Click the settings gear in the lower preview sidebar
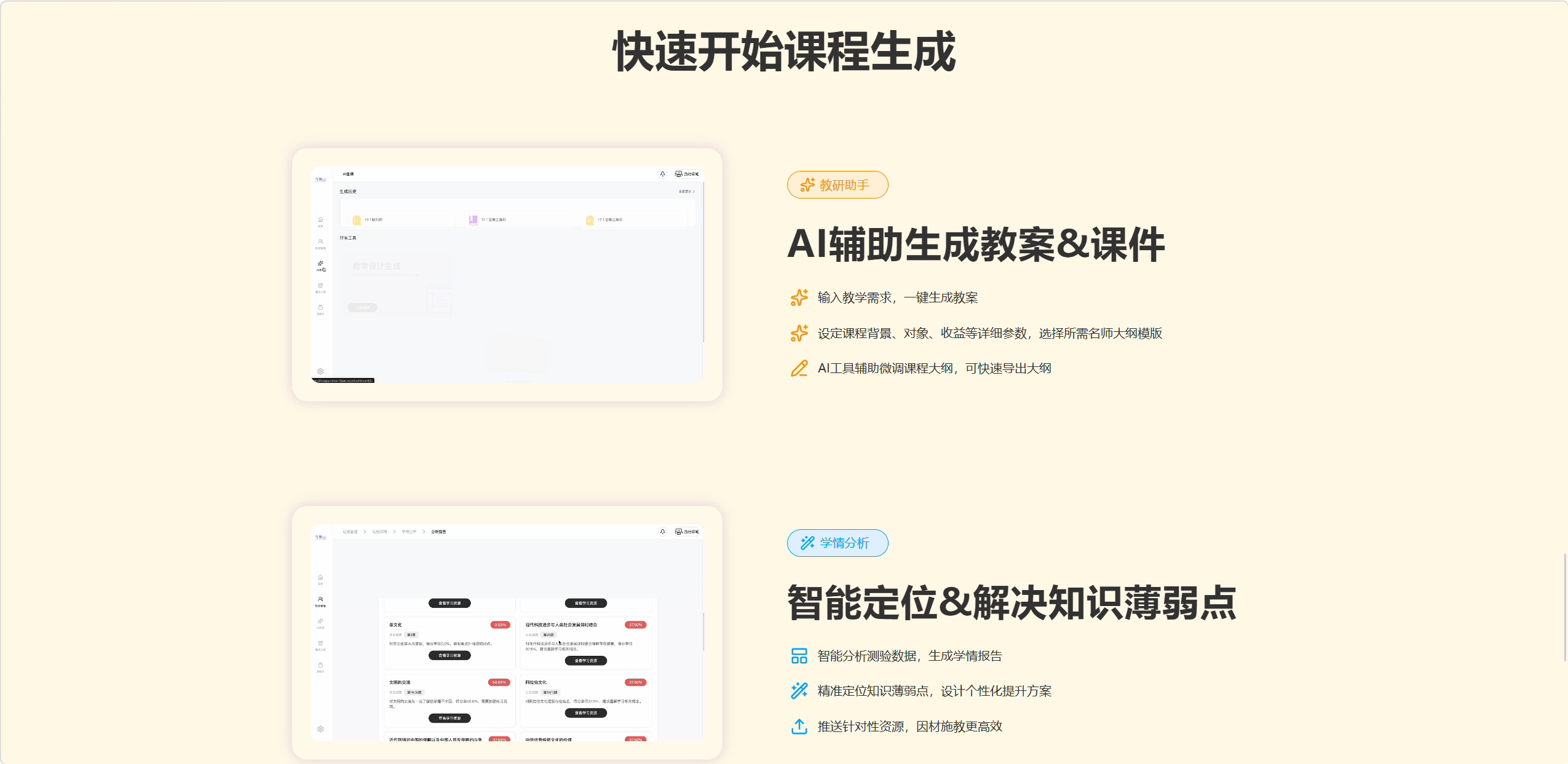1568x764 pixels. [x=320, y=729]
